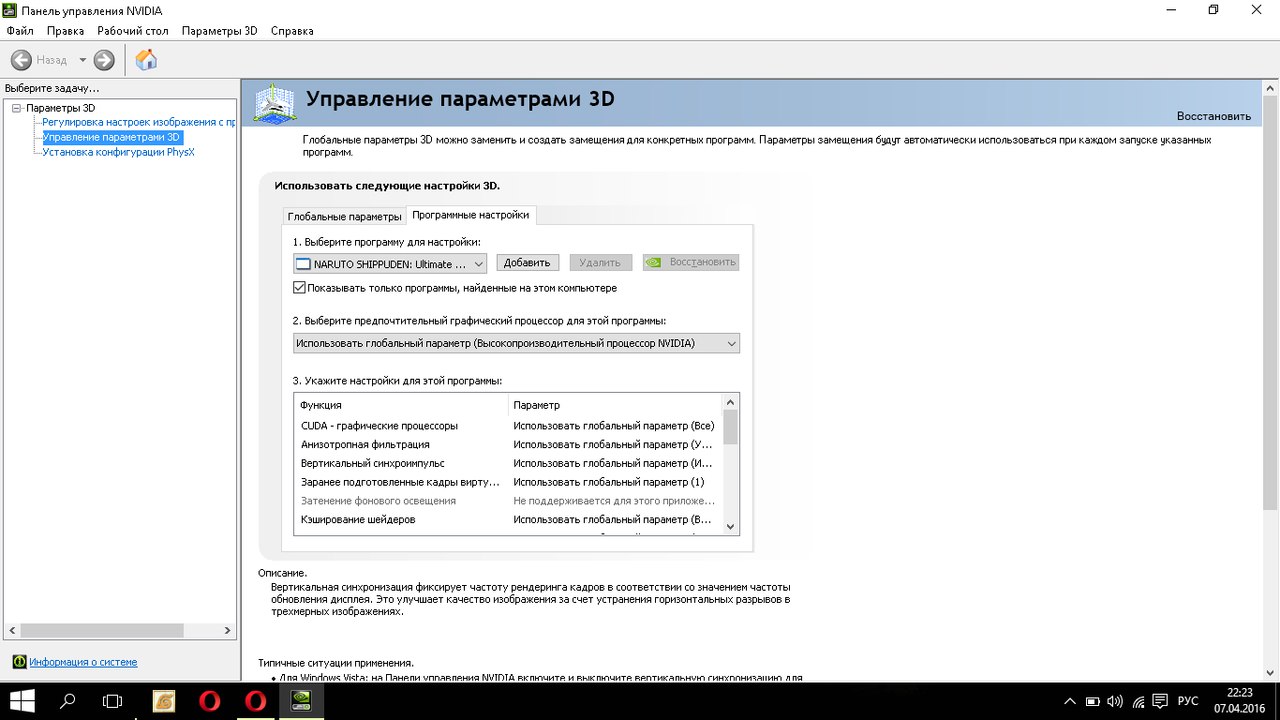This screenshot has width=1280, height=720.
Task: Click the system information icon
Action: click(x=19, y=662)
